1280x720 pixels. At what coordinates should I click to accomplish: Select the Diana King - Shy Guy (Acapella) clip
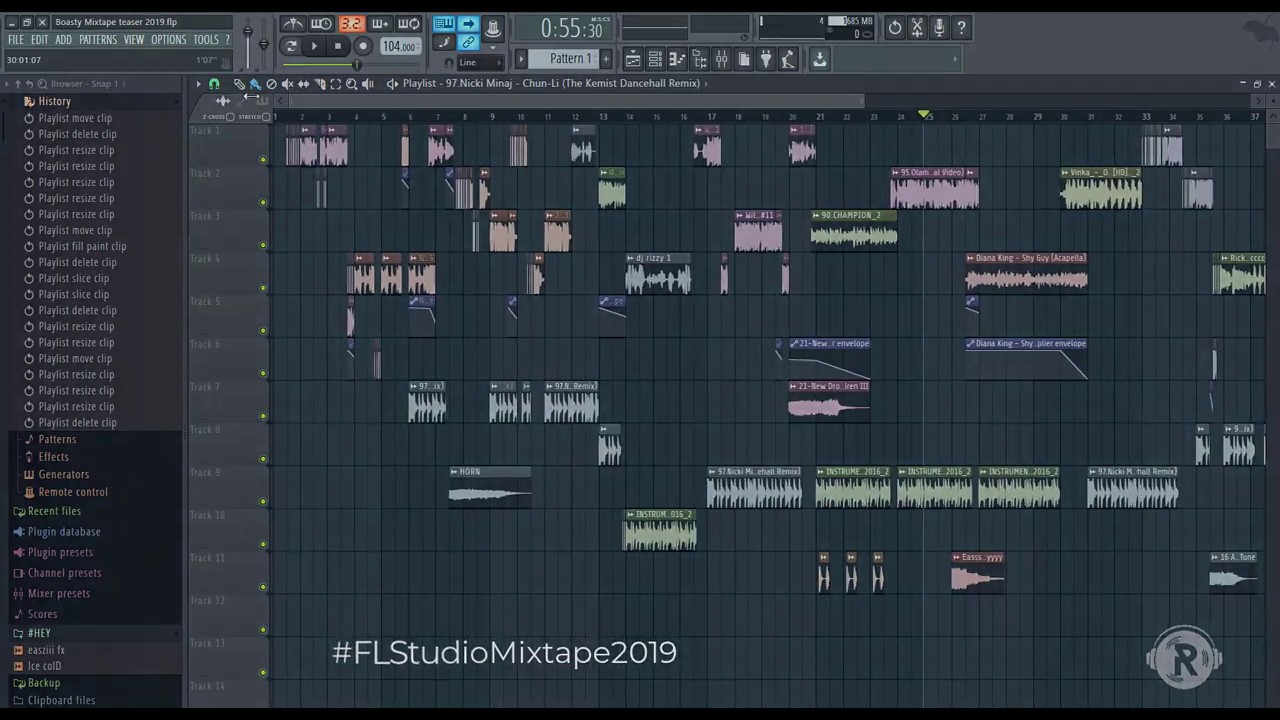(1026, 272)
